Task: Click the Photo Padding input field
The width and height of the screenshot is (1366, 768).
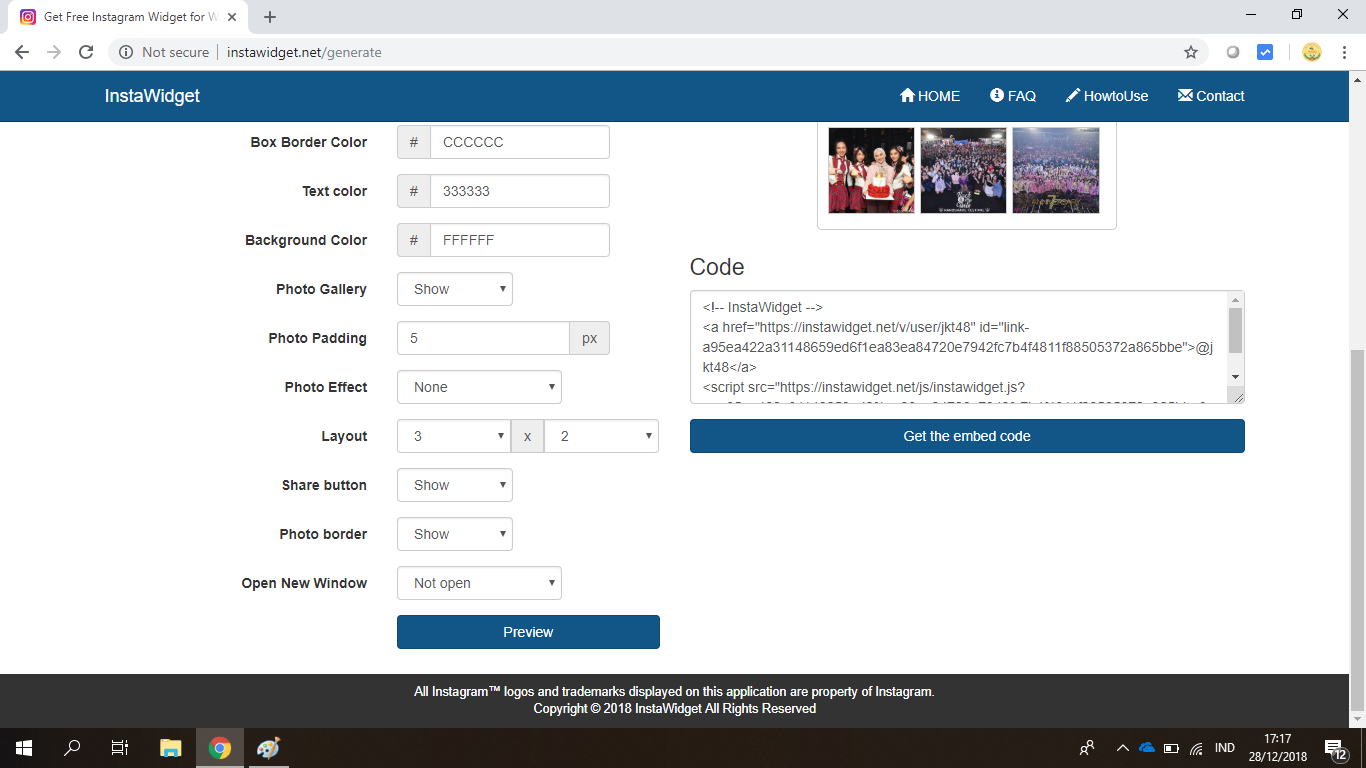Action: click(483, 338)
